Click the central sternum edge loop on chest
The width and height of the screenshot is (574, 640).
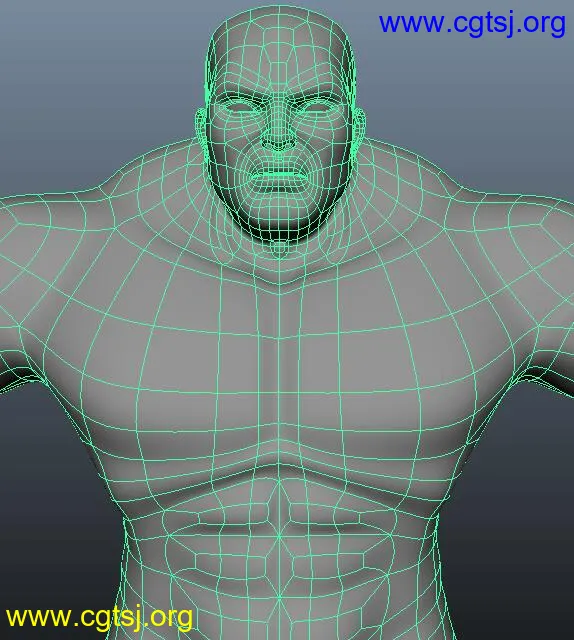coord(279,367)
